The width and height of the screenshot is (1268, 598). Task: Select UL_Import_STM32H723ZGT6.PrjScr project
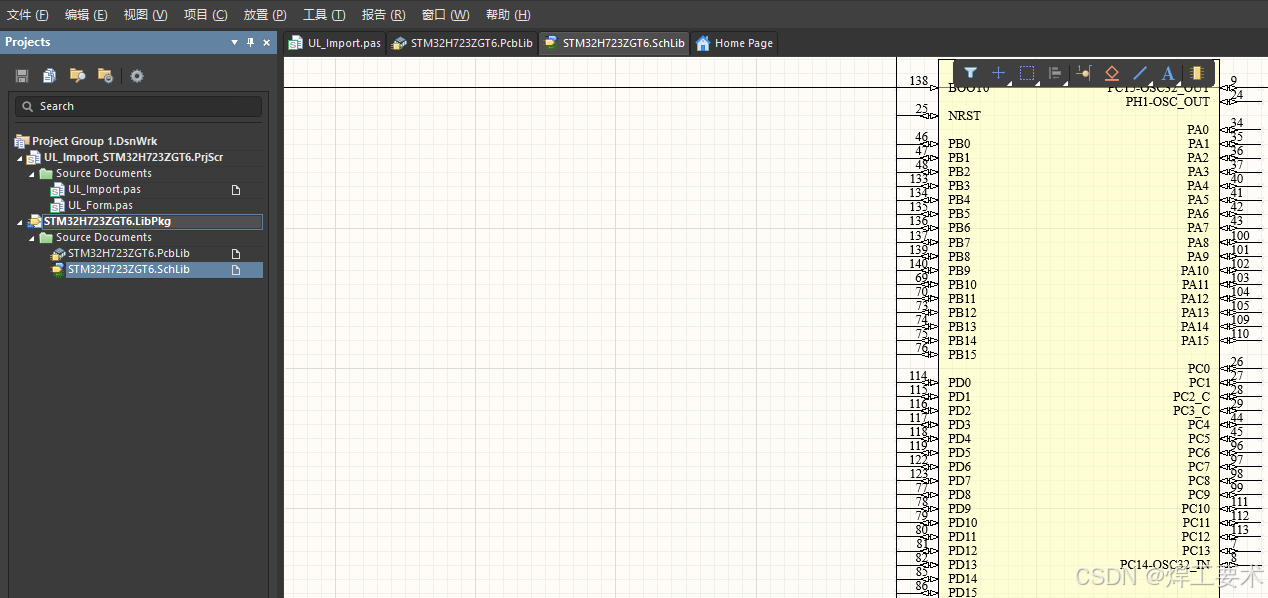pyautogui.click(x=133, y=158)
